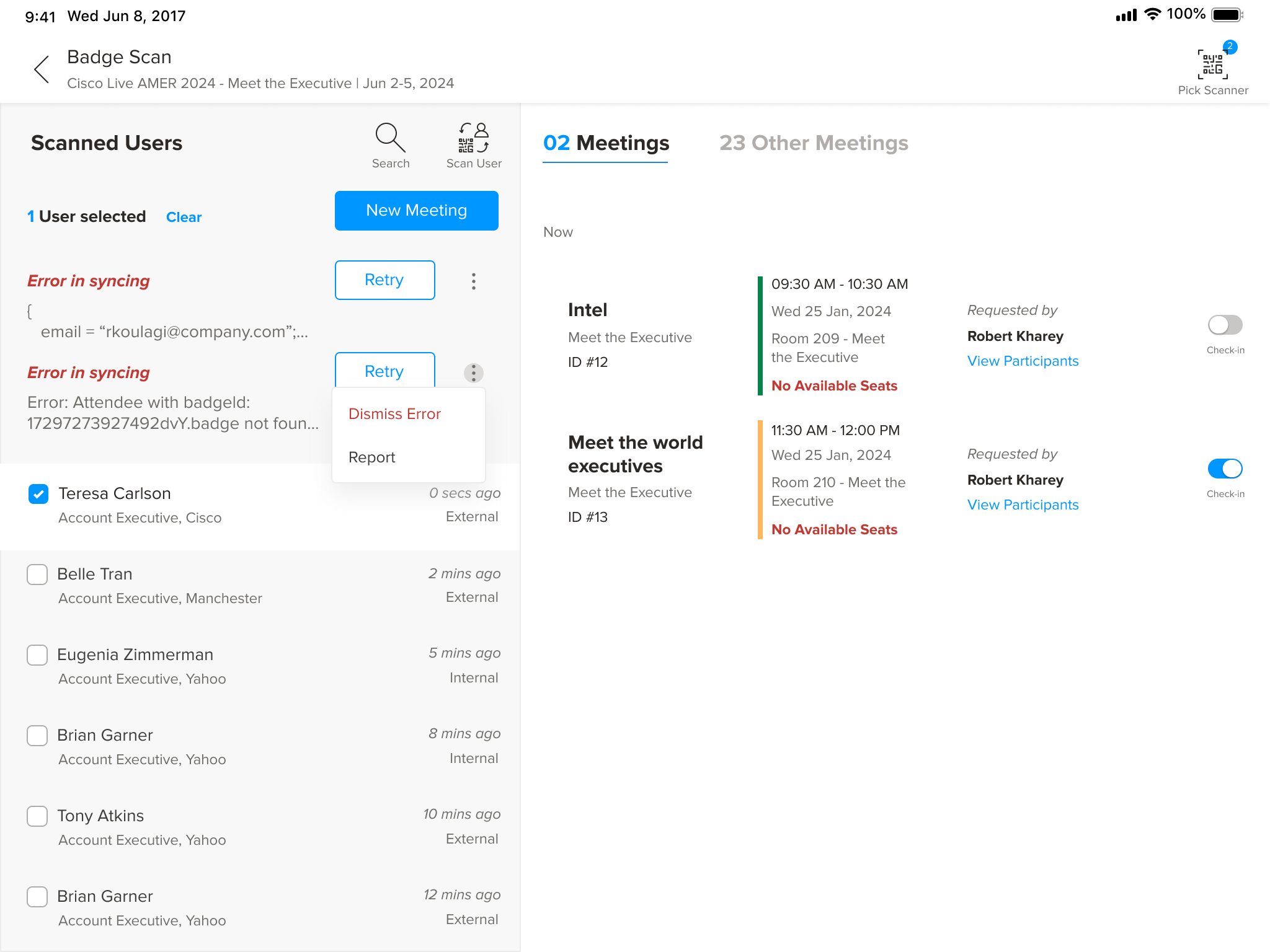The height and width of the screenshot is (952, 1270).
Task: Tap Teresa Carlson name
Action: pos(115,493)
